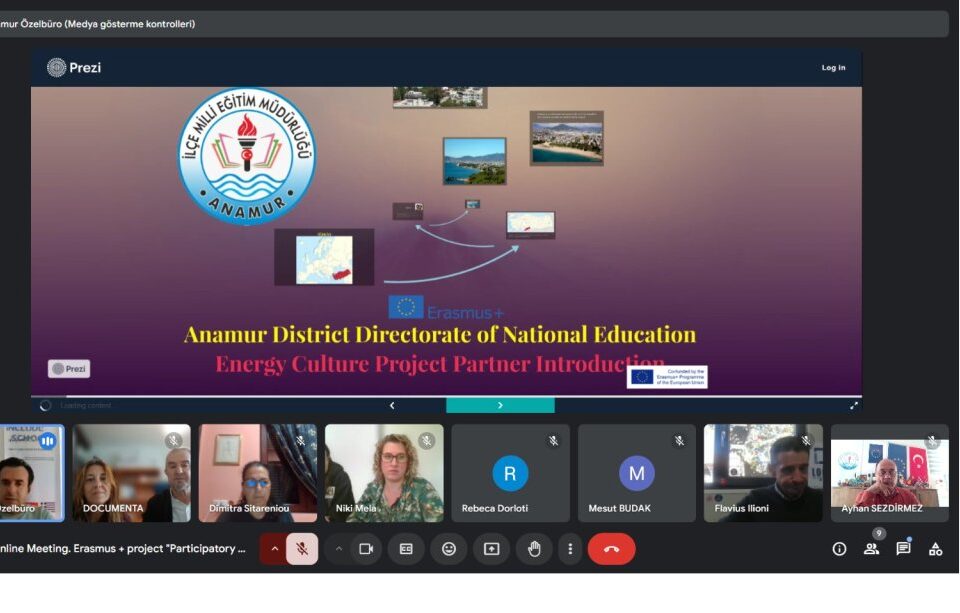Select the DOCUMENTA participant tile
Image resolution: width=960 pixels, height=613 pixels.
[x=131, y=473]
